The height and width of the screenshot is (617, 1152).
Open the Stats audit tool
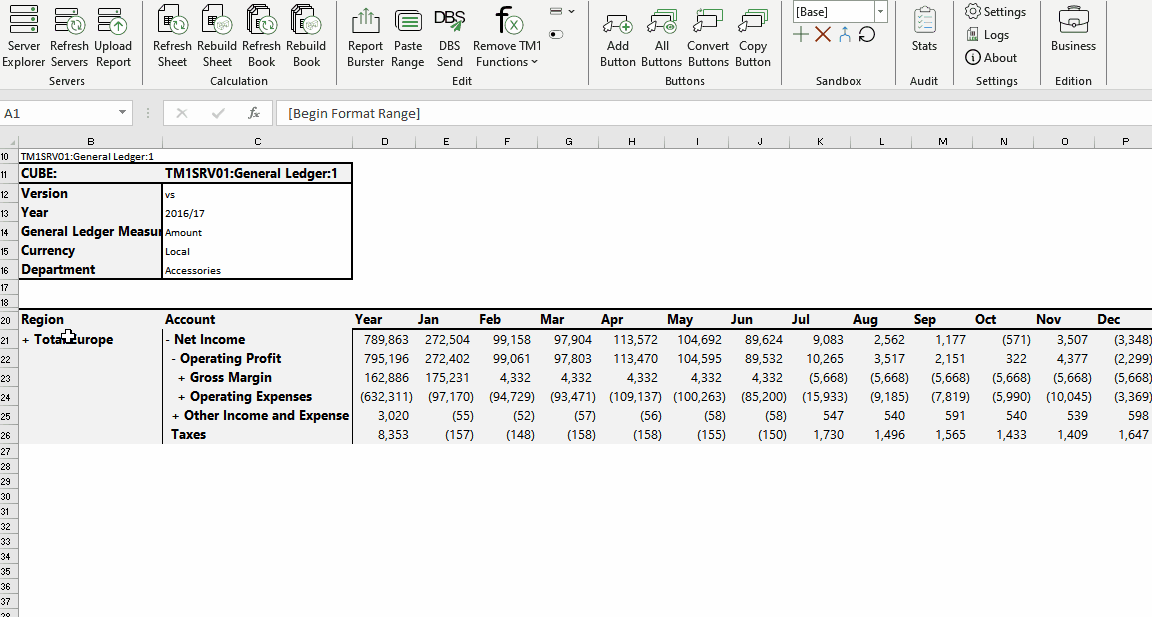(924, 30)
